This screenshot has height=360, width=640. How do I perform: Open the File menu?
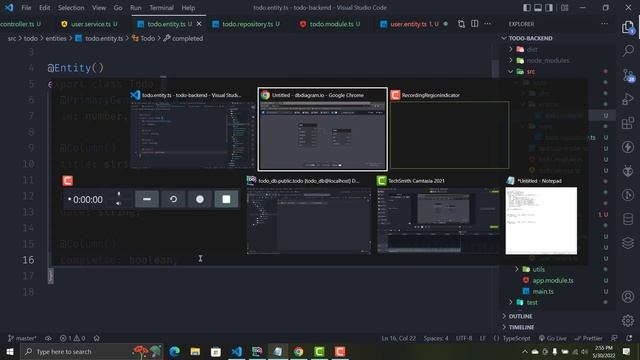coord(26,8)
